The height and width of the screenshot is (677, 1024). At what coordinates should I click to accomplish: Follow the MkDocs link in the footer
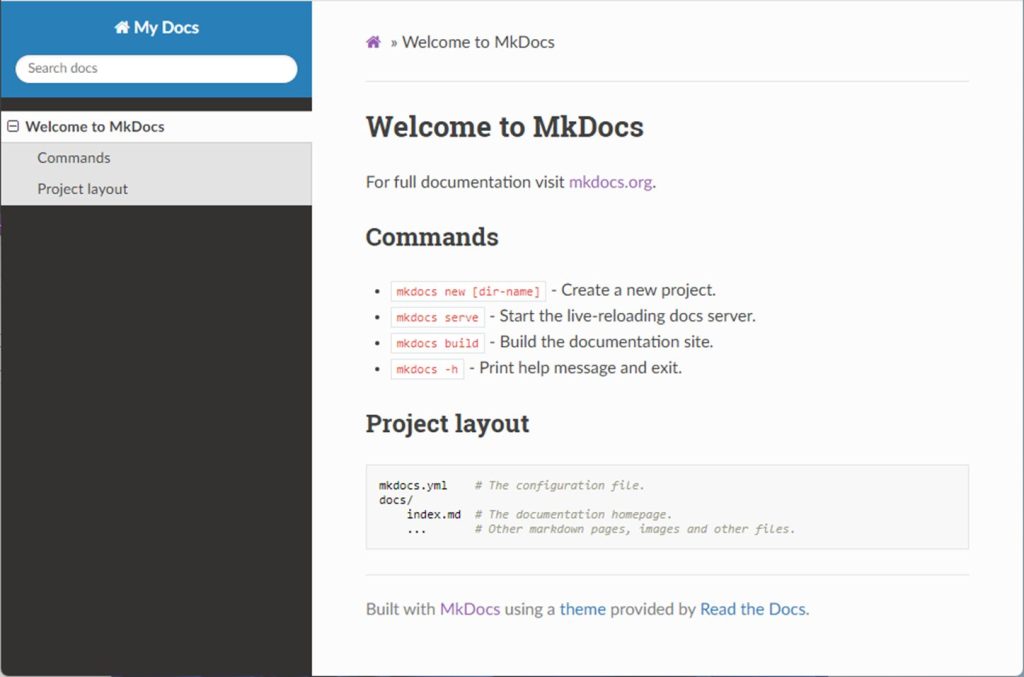pos(469,609)
